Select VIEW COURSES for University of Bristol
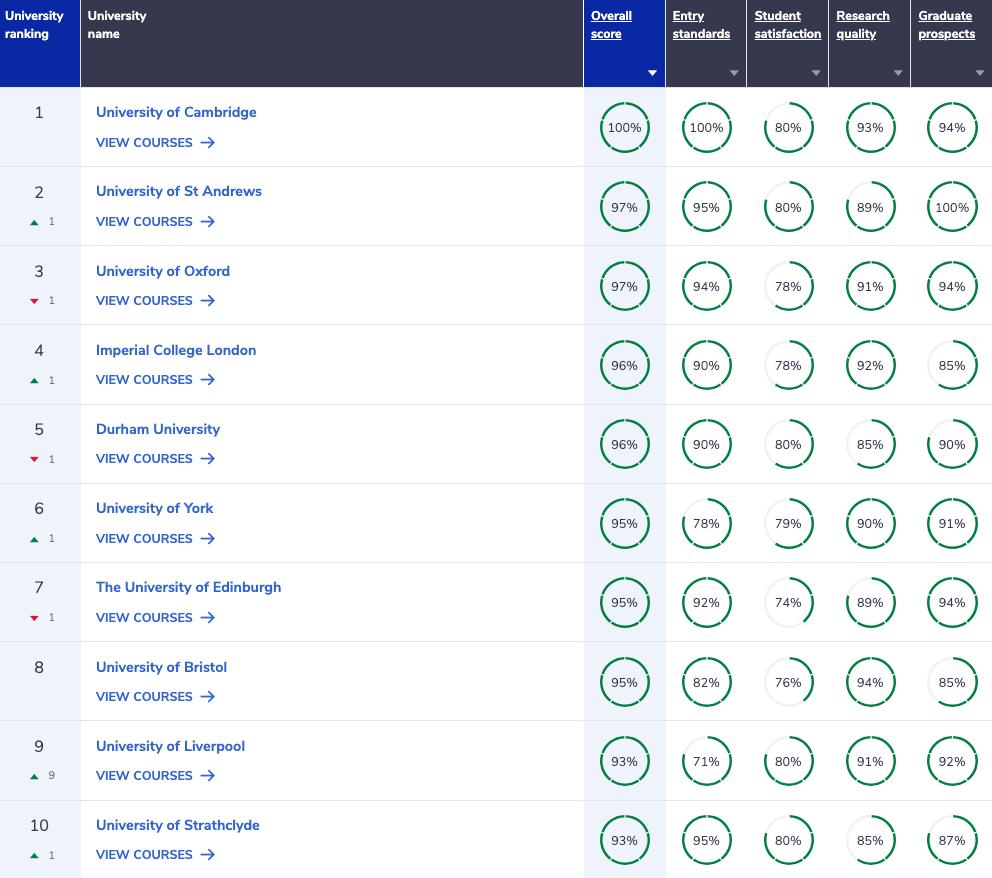Viewport: 992px width, 878px height. [x=144, y=697]
